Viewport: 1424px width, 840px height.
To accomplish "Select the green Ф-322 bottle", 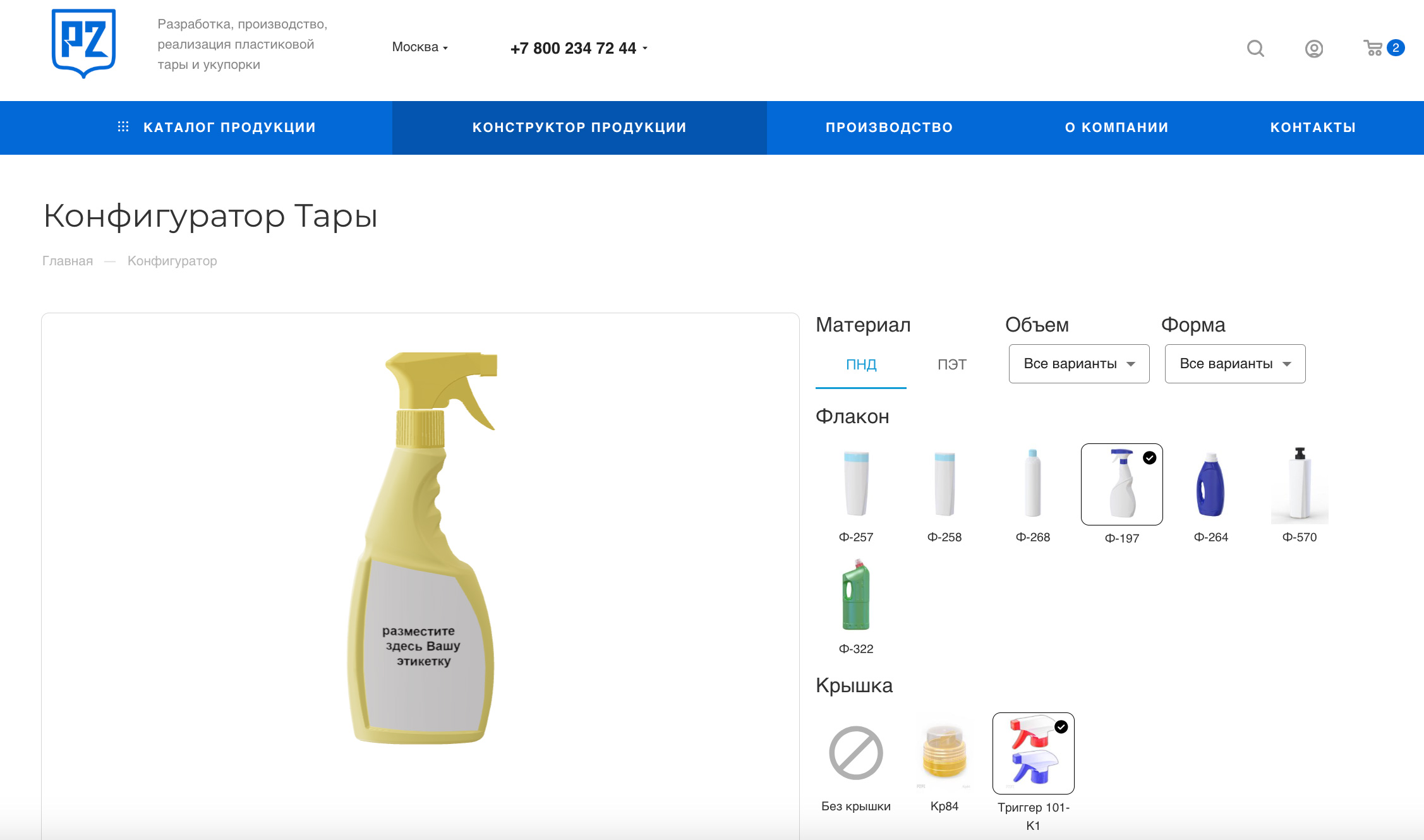I will 856,595.
